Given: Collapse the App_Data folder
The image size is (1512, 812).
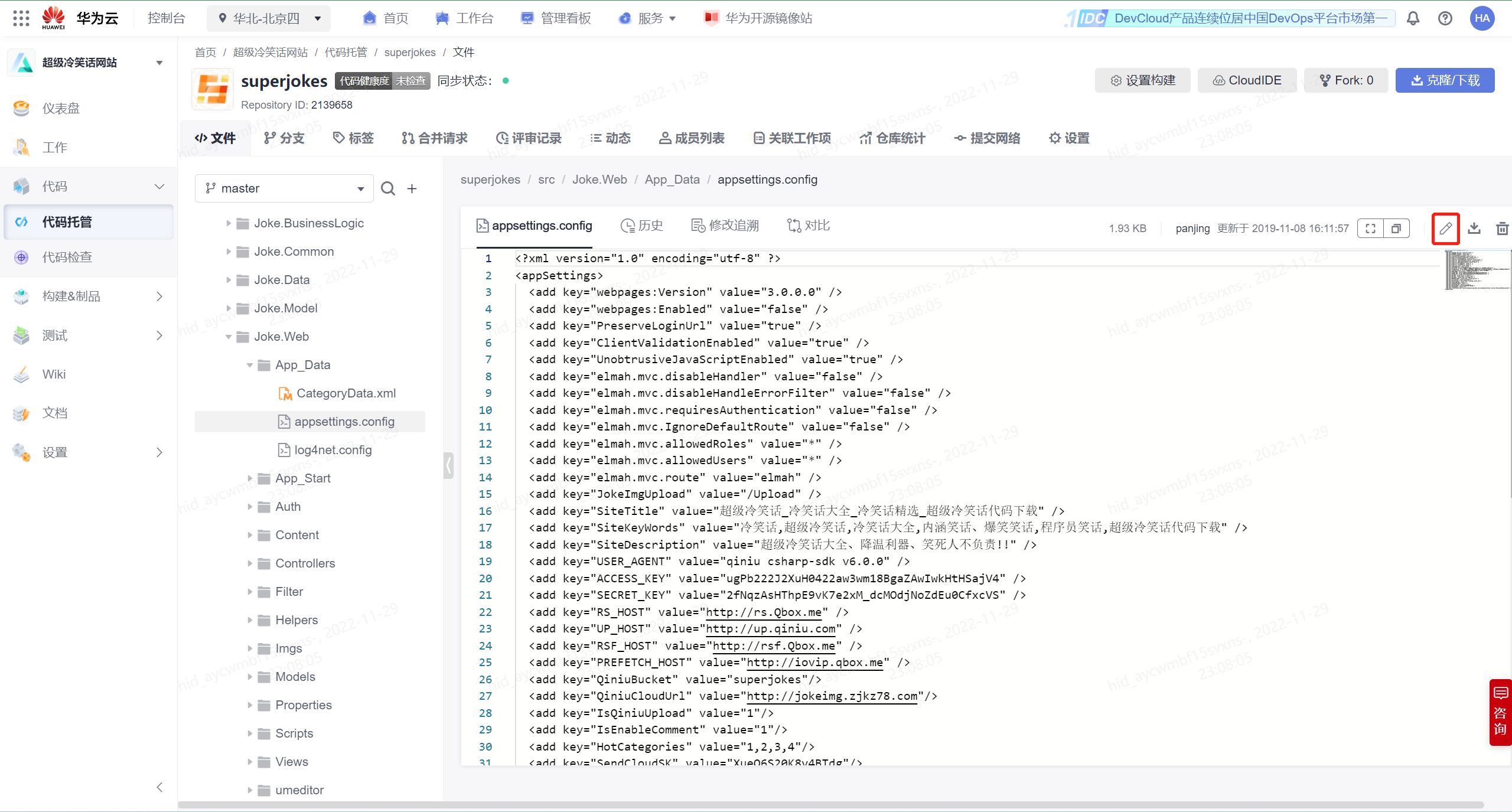Looking at the screenshot, I should (249, 365).
